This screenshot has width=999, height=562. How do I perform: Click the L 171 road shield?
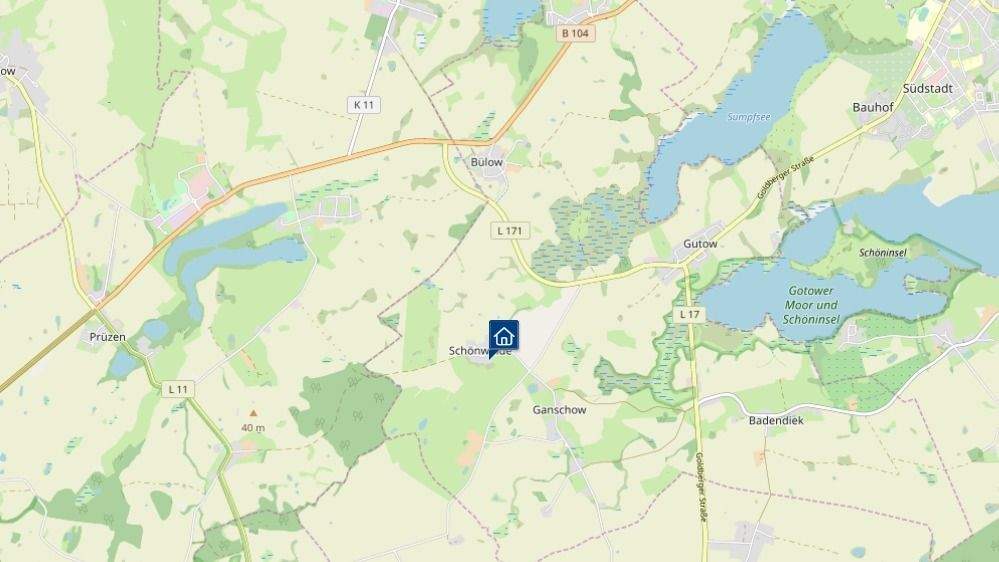coord(510,231)
